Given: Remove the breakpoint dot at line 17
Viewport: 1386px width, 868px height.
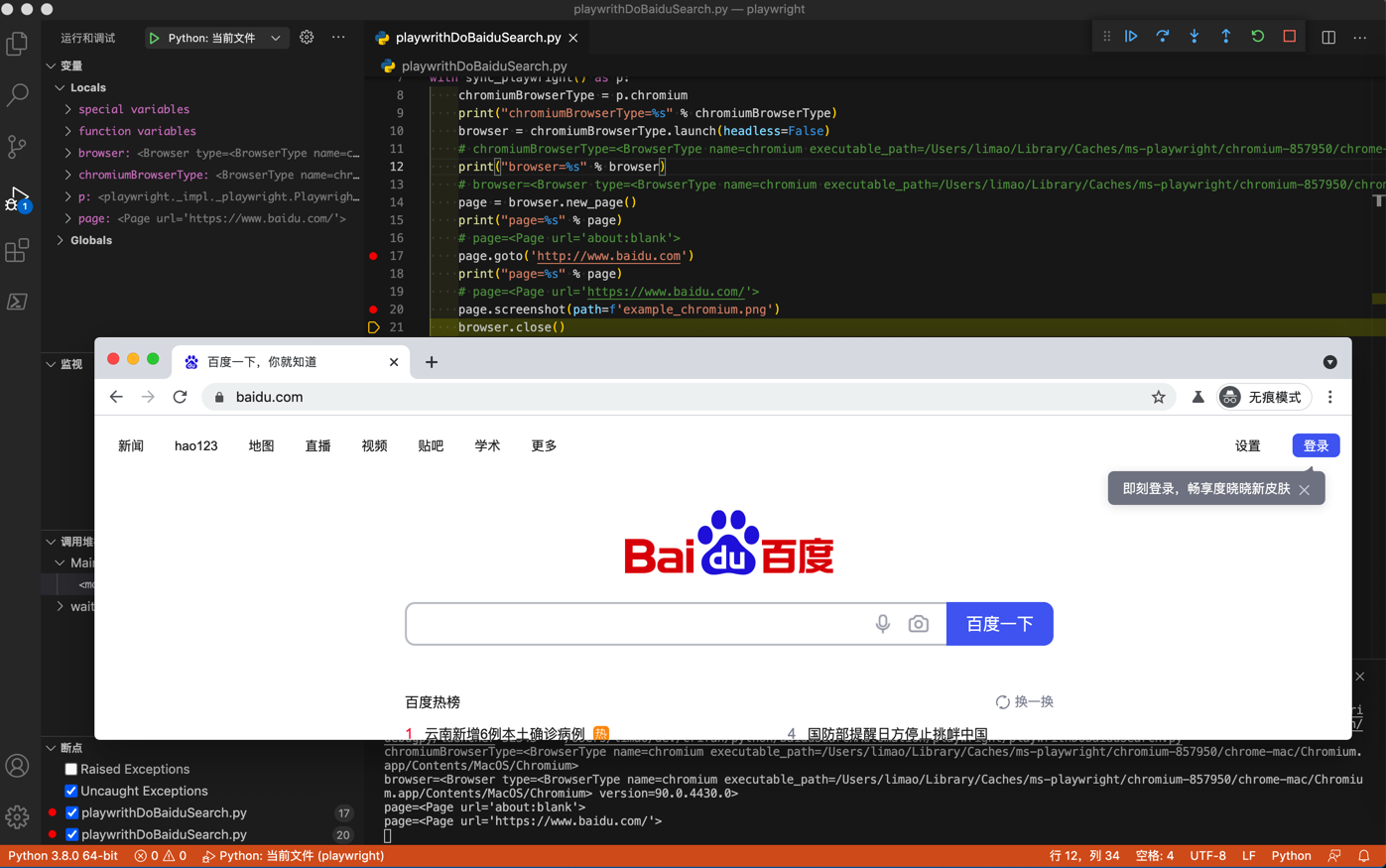Looking at the screenshot, I should coord(373,256).
